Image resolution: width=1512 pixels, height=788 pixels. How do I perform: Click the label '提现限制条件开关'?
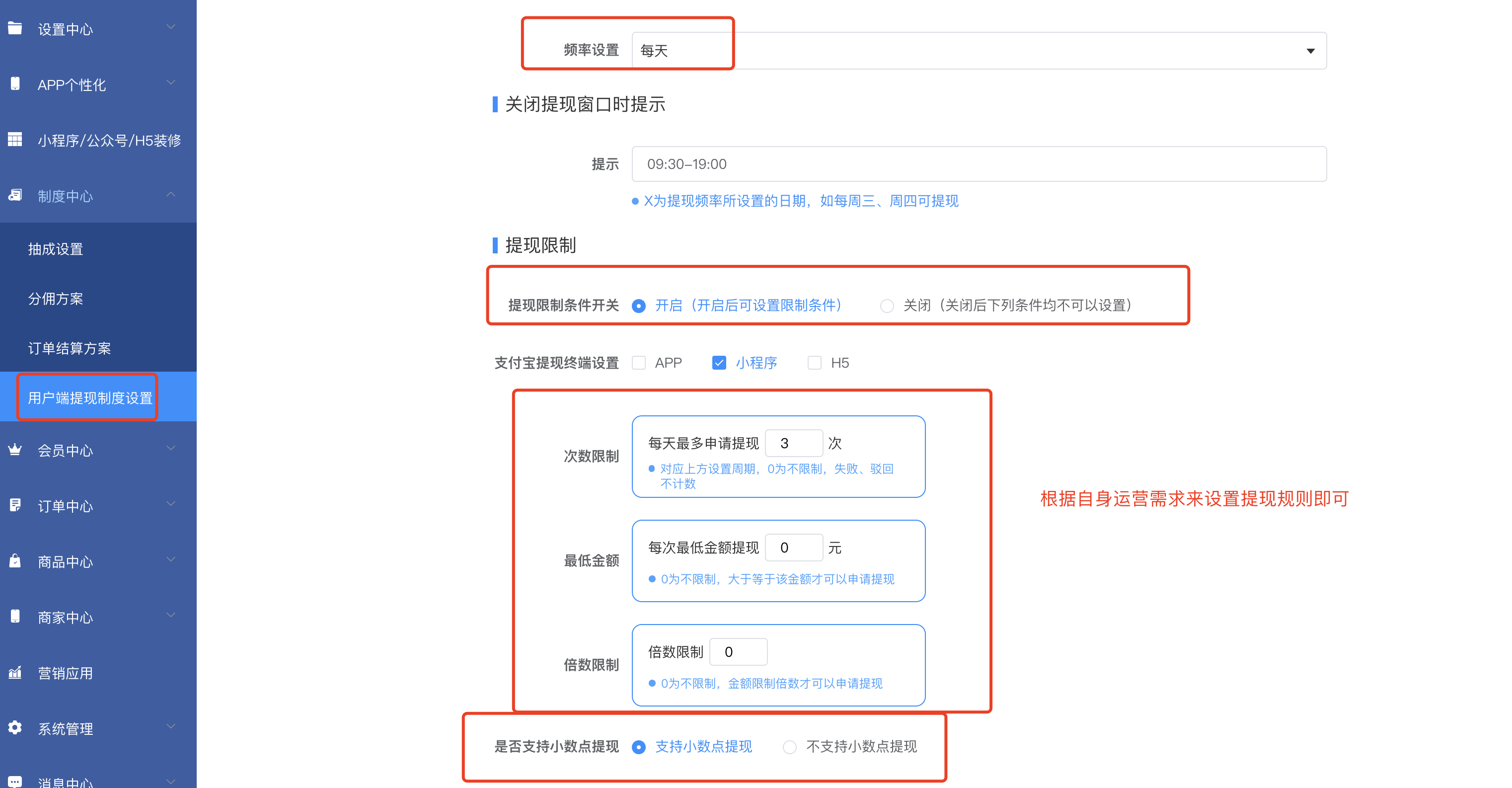(563, 306)
